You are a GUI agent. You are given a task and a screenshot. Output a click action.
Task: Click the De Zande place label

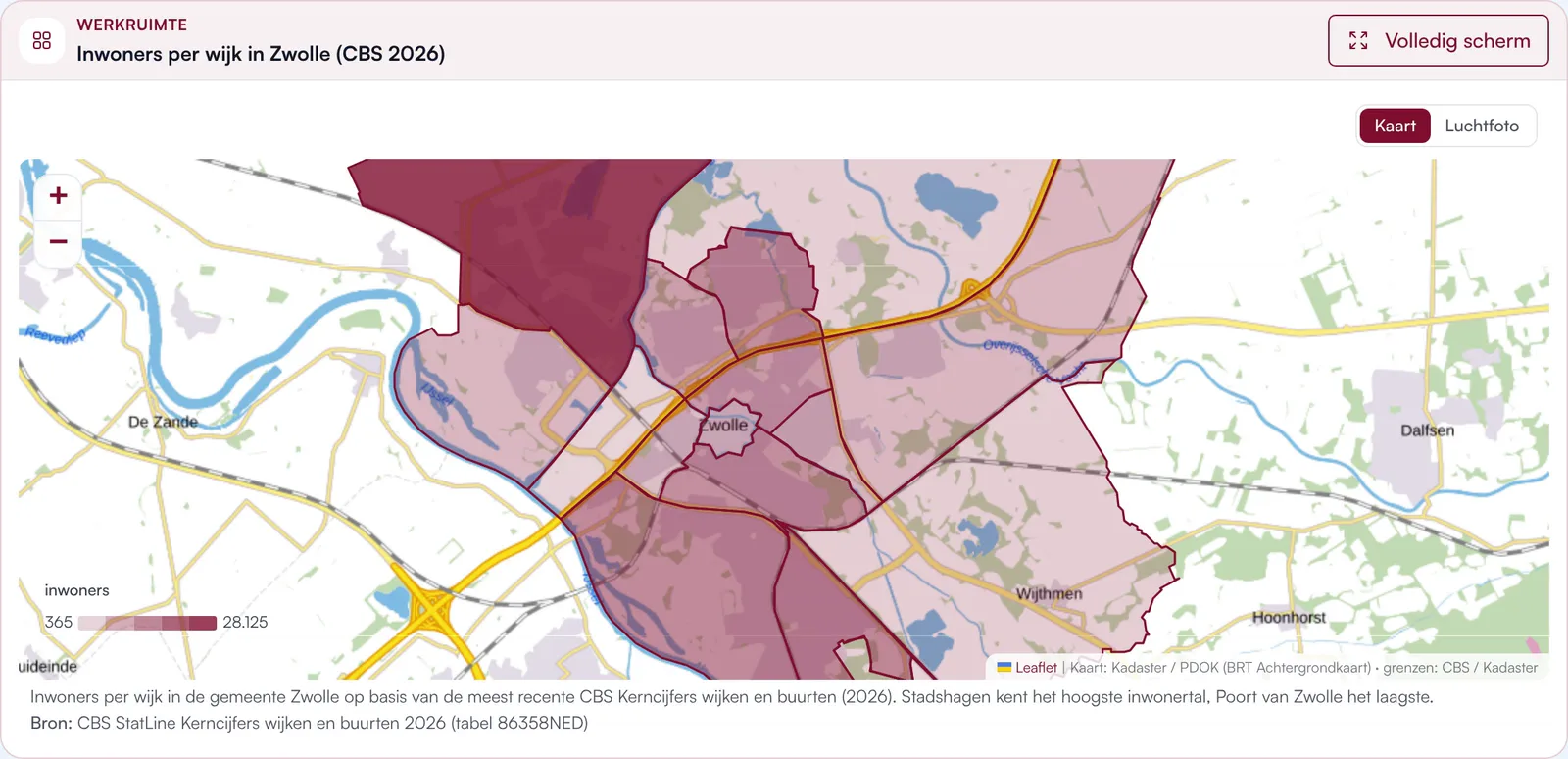click(x=163, y=422)
